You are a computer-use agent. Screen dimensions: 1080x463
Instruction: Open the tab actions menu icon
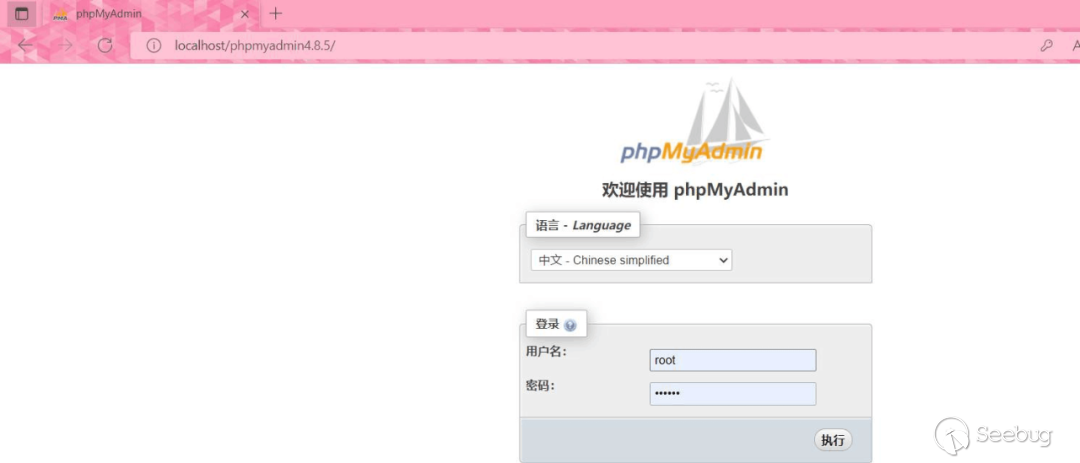[x=21, y=14]
